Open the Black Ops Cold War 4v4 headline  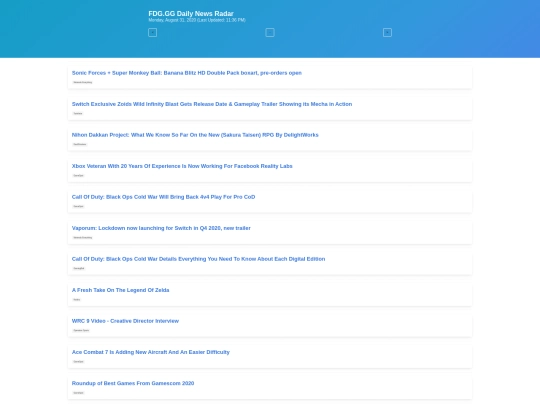click(x=163, y=197)
